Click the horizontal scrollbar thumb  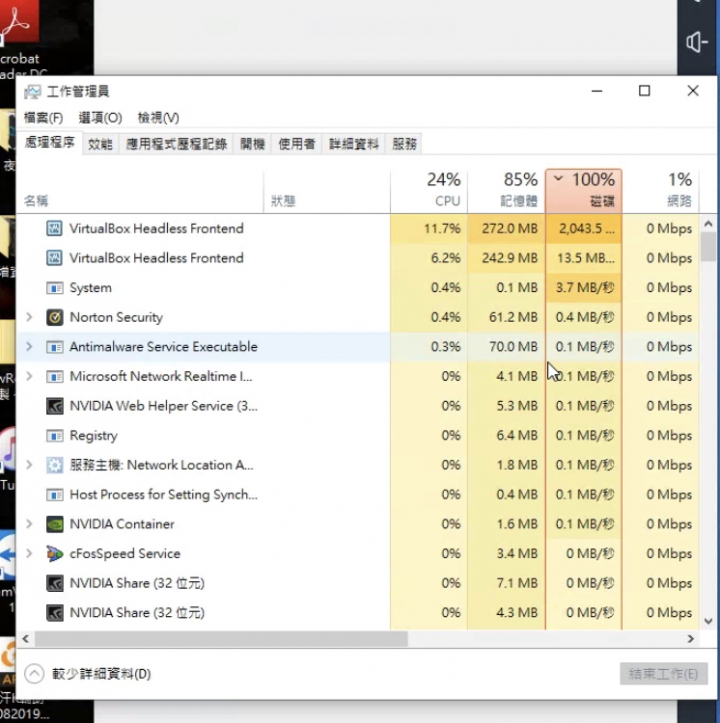coord(221,639)
